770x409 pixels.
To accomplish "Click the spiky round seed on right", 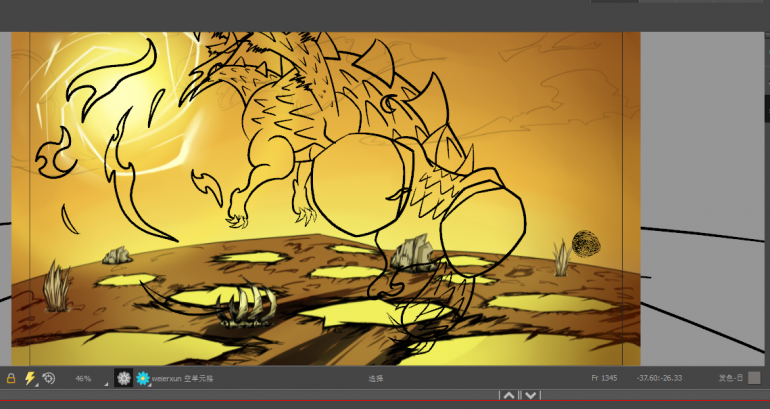I will (x=585, y=244).
